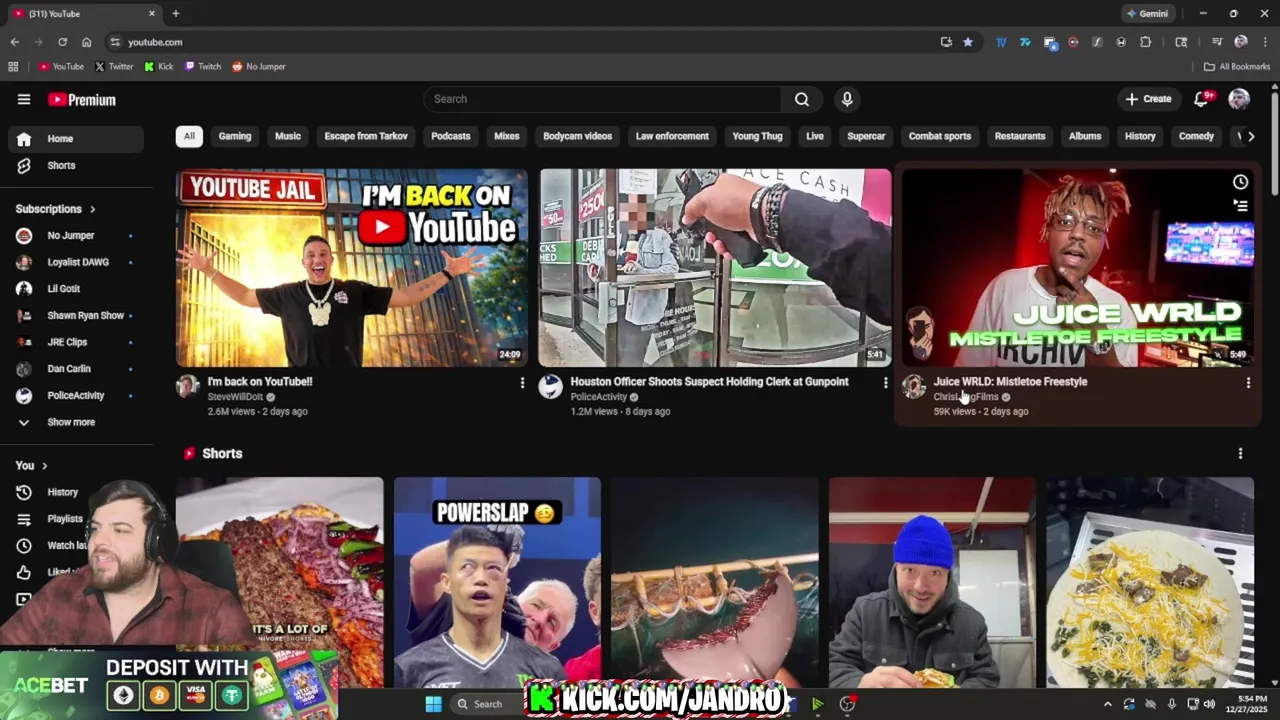Screen dimensions: 1280x720
Task: Click the YouTube Premium logo
Action: [82, 99]
